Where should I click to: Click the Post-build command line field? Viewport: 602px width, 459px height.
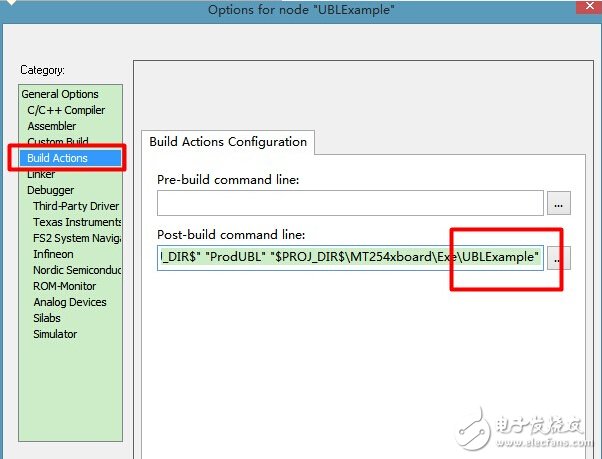[349, 258]
